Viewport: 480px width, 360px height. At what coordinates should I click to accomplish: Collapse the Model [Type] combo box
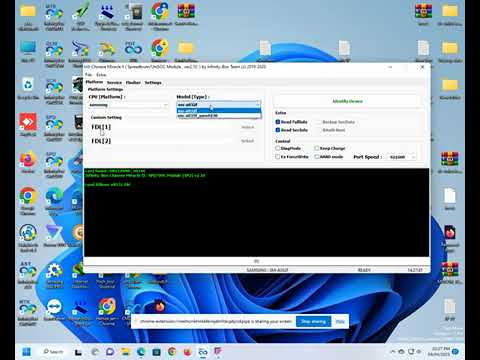point(218,104)
